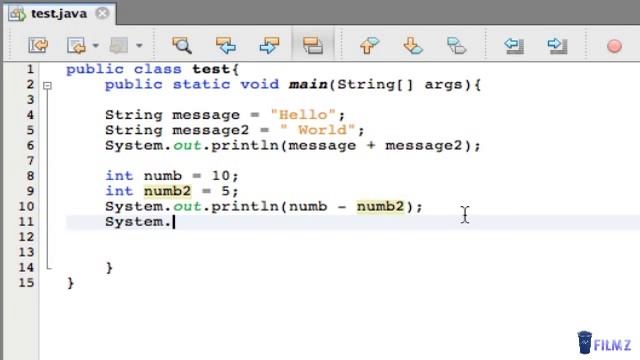The height and width of the screenshot is (360, 640).
Task: Click Find Next Occurrence icon
Action: click(x=269, y=45)
